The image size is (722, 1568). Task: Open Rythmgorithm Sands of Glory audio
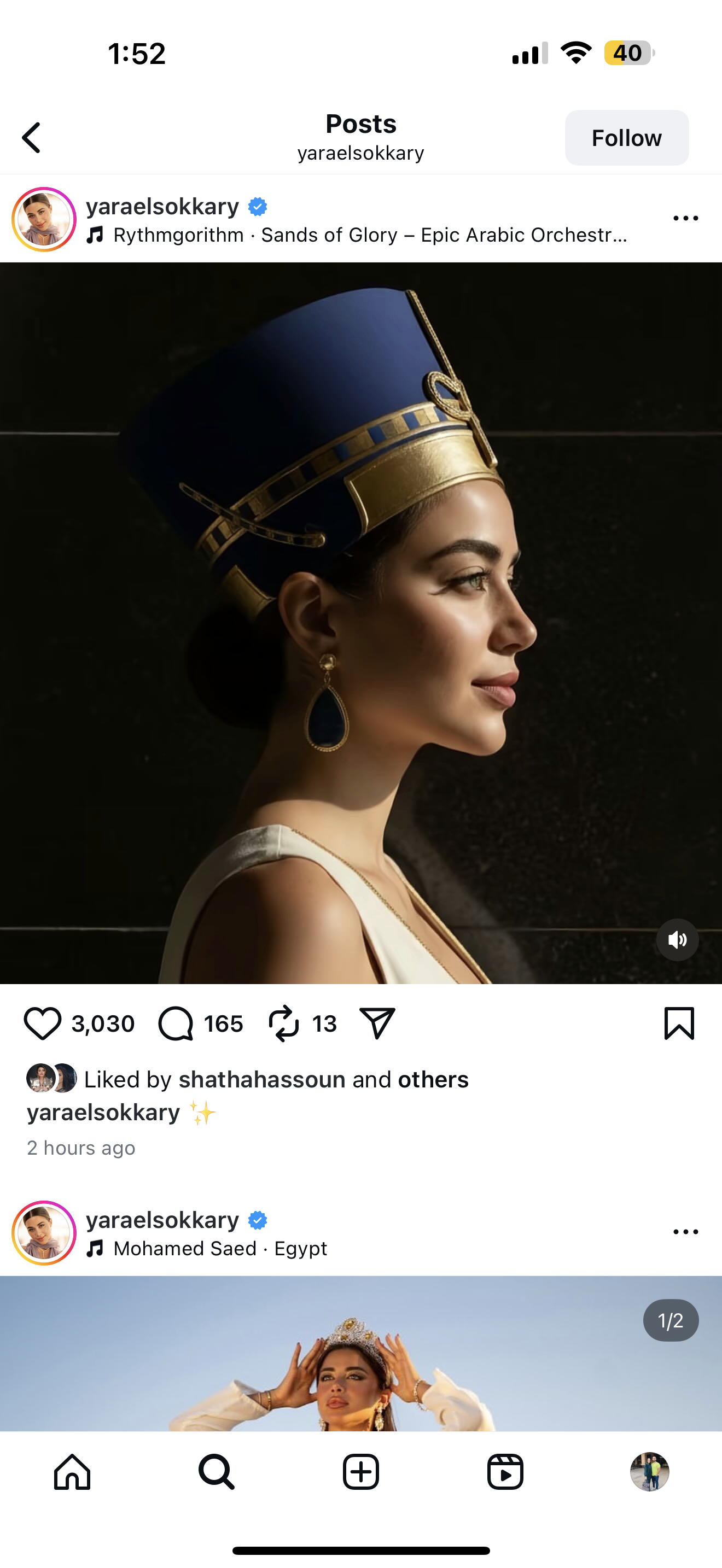(370, 235)
